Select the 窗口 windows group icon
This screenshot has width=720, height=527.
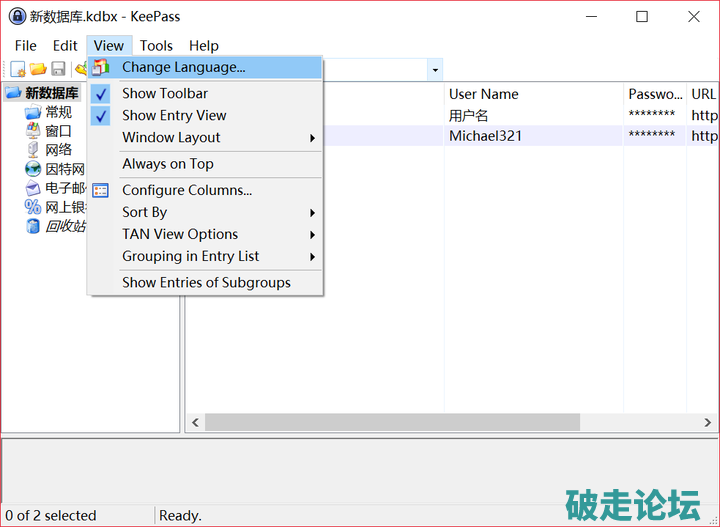(33, 131)
